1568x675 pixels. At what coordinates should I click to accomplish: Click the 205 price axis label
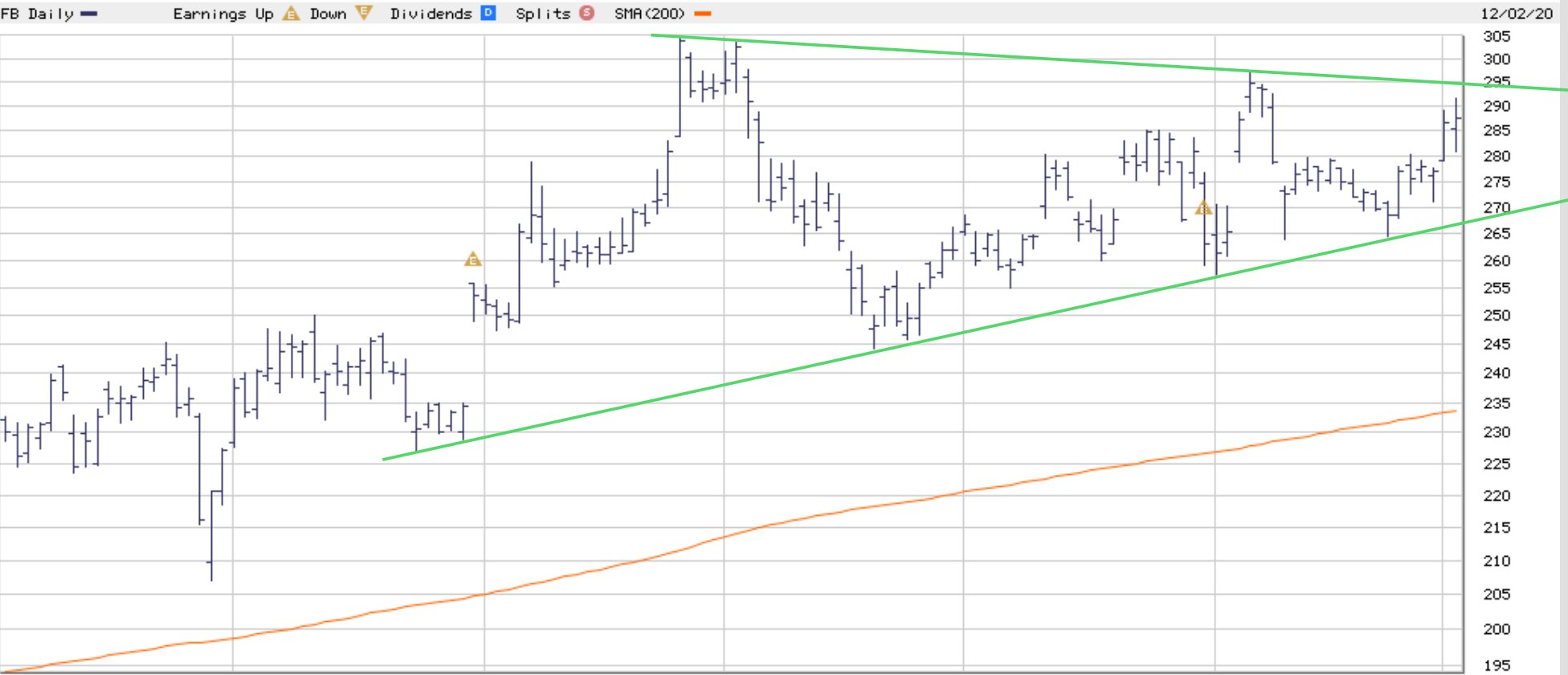pyautogui.click(x=1497, y=594)
